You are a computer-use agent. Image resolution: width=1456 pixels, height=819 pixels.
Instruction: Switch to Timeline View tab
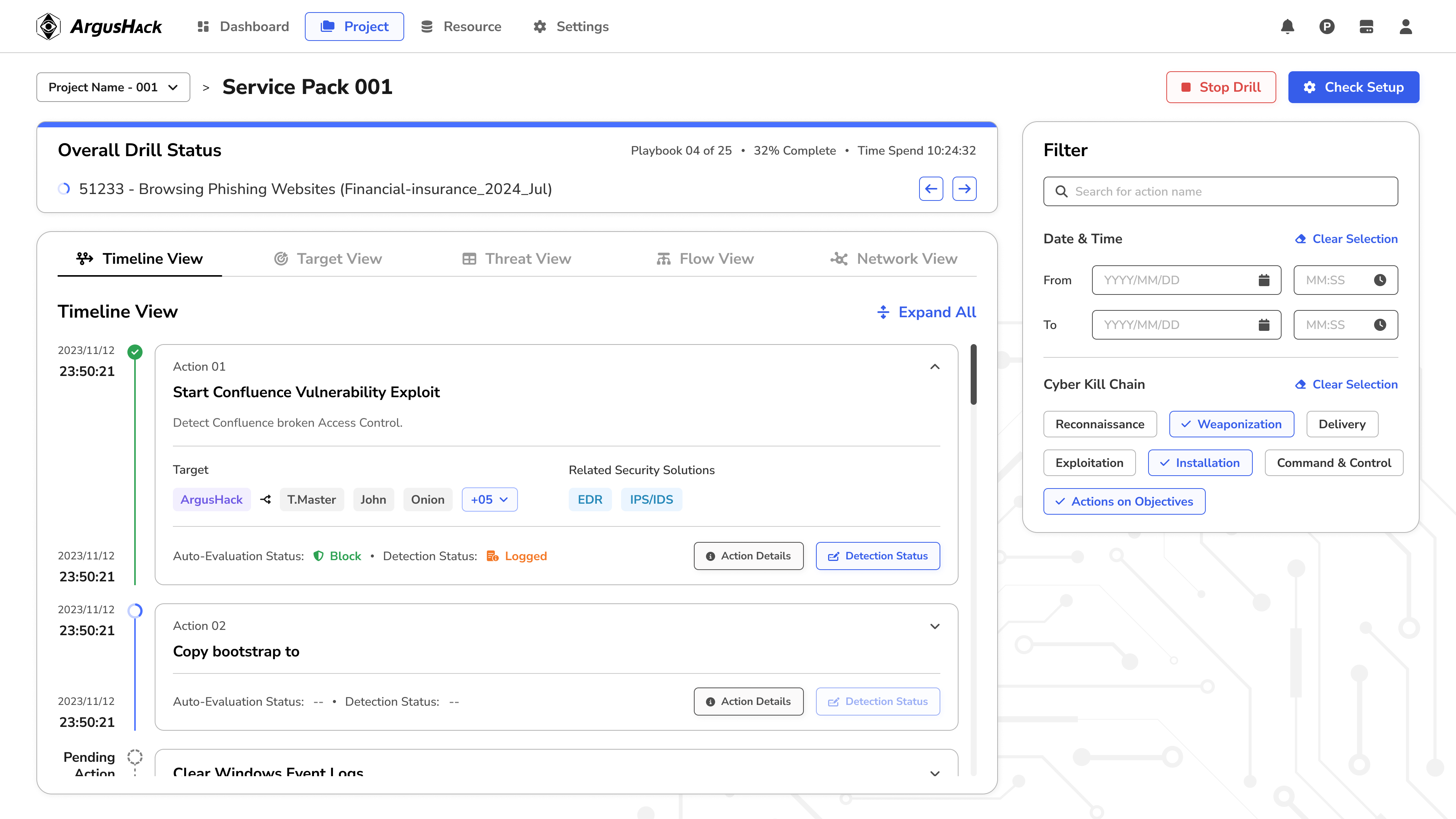pos(140,259)
